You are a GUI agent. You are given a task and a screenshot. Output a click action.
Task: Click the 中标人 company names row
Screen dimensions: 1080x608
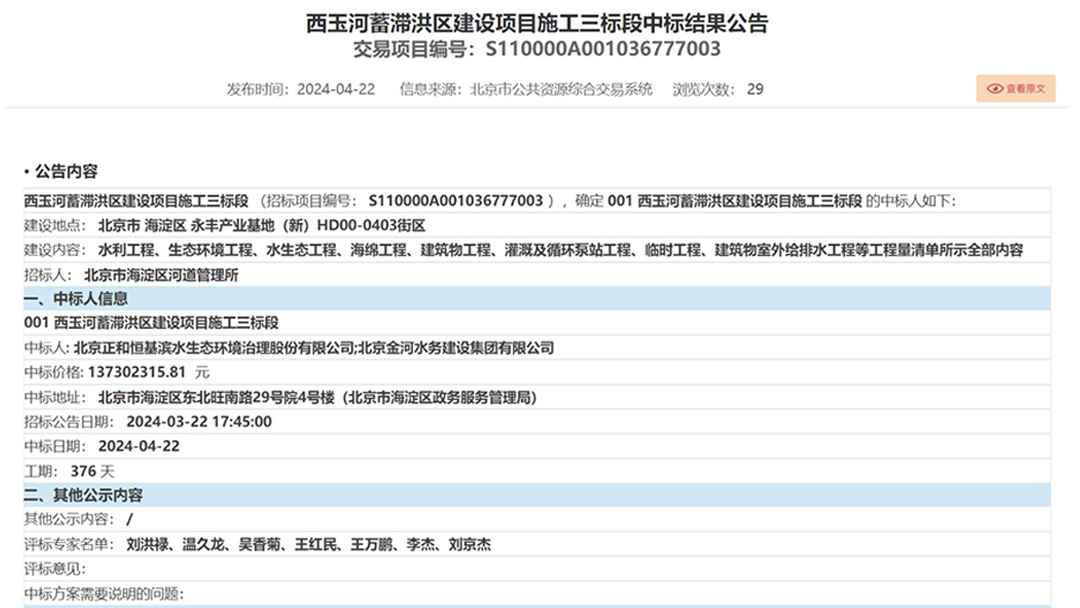click(x=289, y=348)
